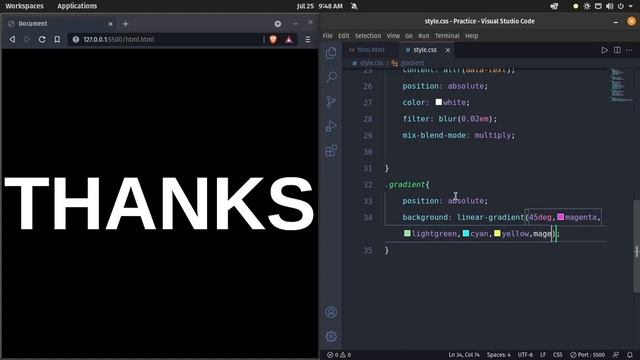Click the editor minimap
Viewport: 640px width, 360px height.
(620, 85)
